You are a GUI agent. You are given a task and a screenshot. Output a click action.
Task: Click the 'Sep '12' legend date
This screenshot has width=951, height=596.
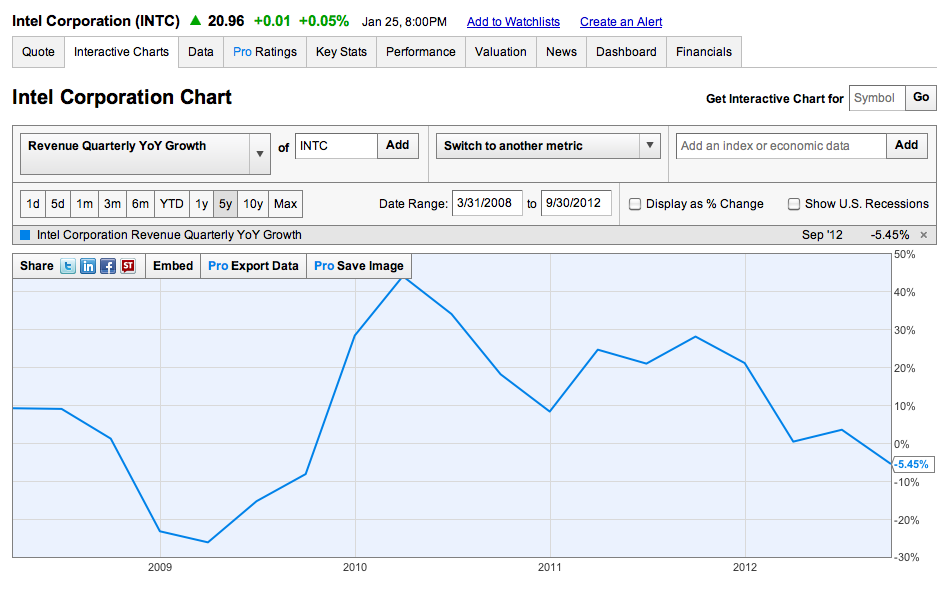point(822,235)
